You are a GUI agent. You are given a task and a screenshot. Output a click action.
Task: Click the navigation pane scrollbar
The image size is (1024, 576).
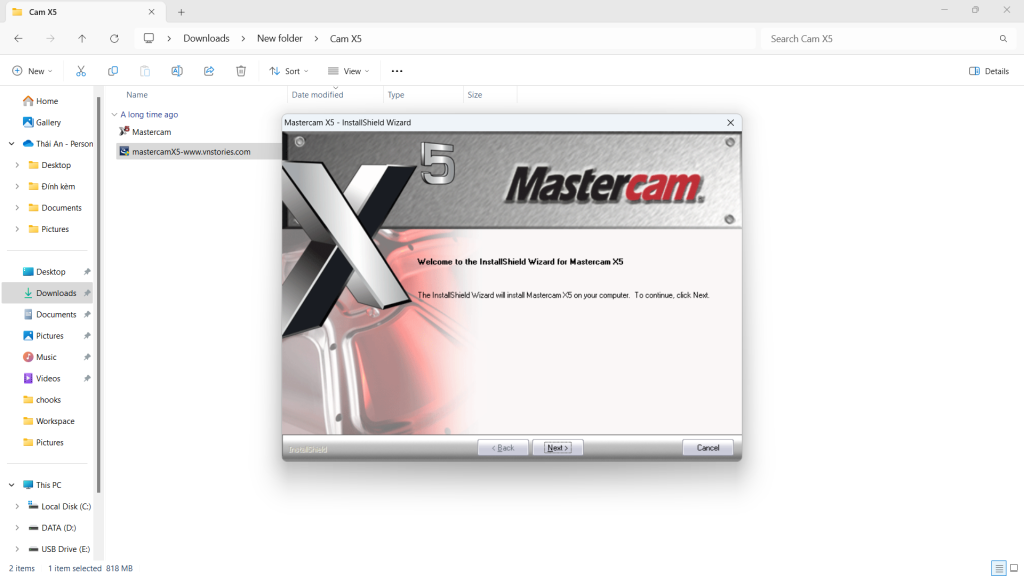pyautogui.click(x=99, y=294)
